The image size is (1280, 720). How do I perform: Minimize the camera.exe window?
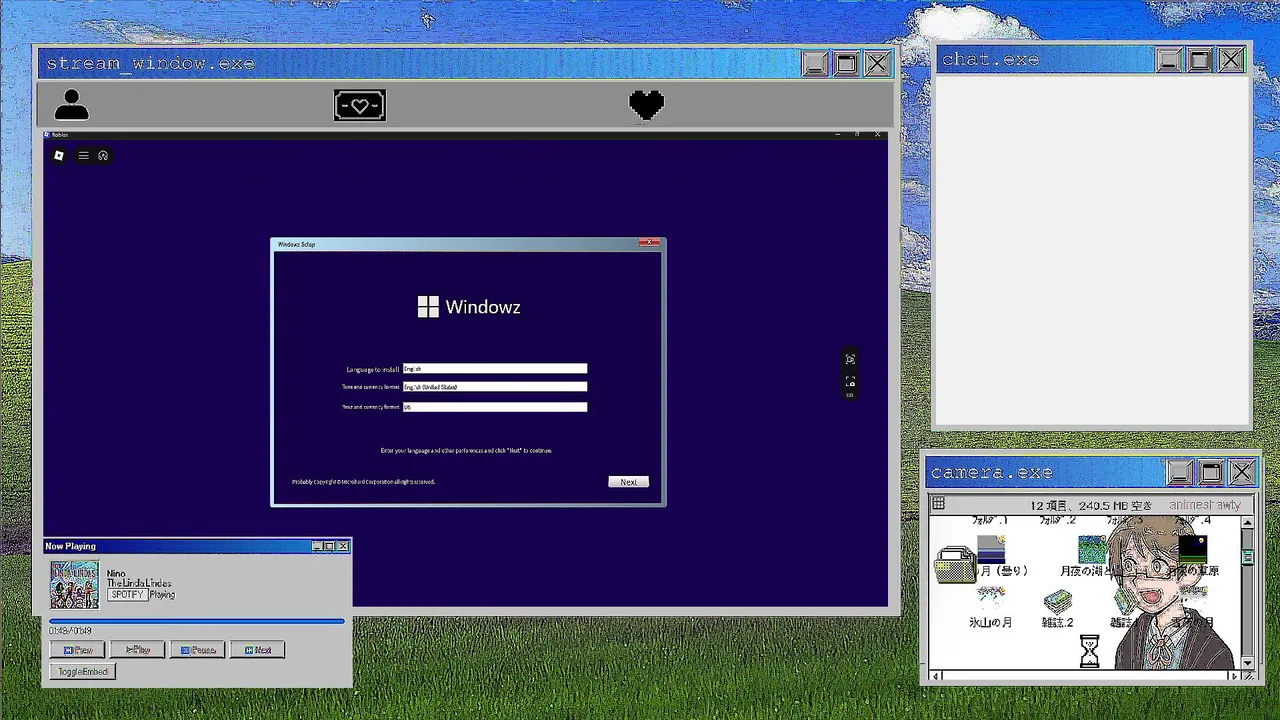[x=1180, y=472]
